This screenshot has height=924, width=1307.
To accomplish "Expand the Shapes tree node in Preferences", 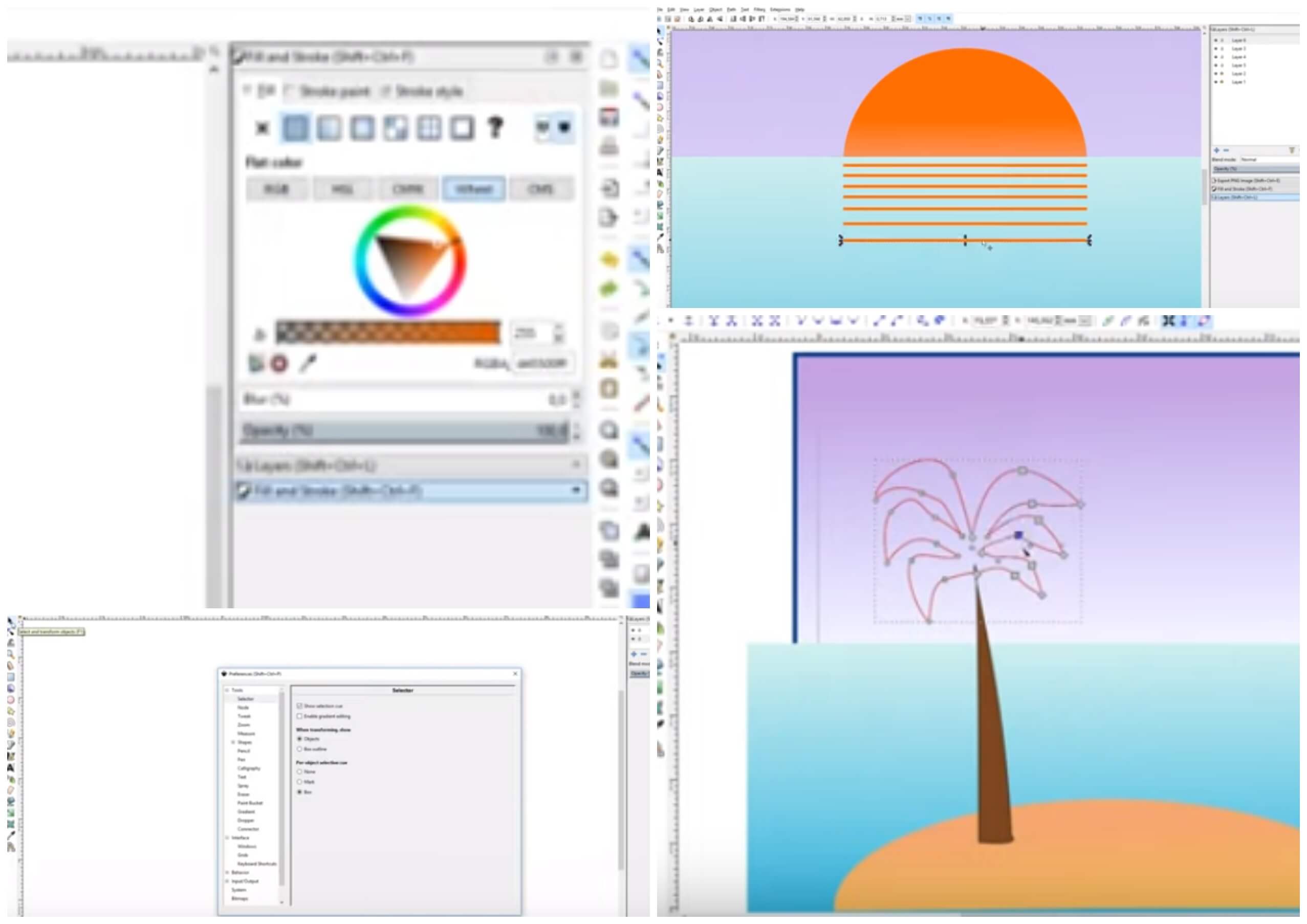I will pos(233,742).
